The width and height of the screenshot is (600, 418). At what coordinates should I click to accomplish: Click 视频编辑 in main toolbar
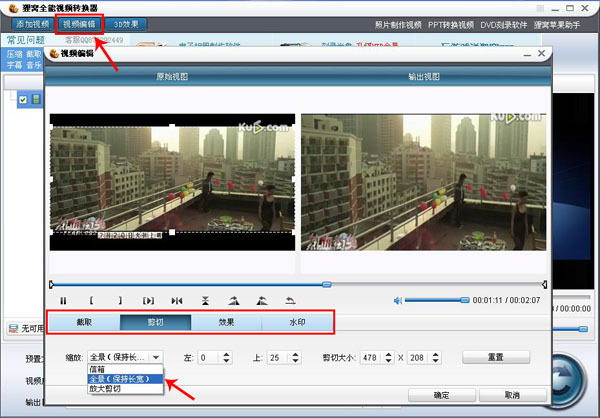coord(79,24)
